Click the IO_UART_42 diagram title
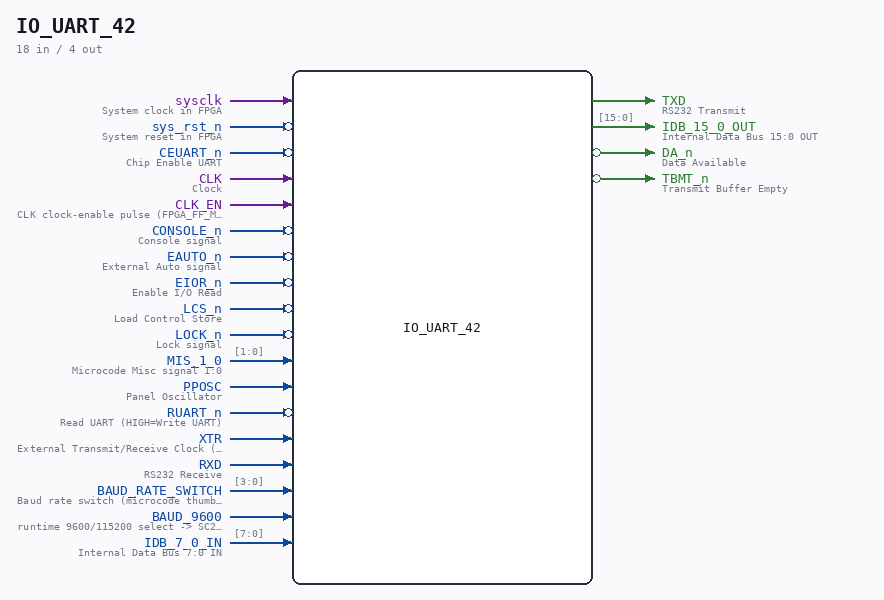Screen dimensions: 884x600 [76, 26]
